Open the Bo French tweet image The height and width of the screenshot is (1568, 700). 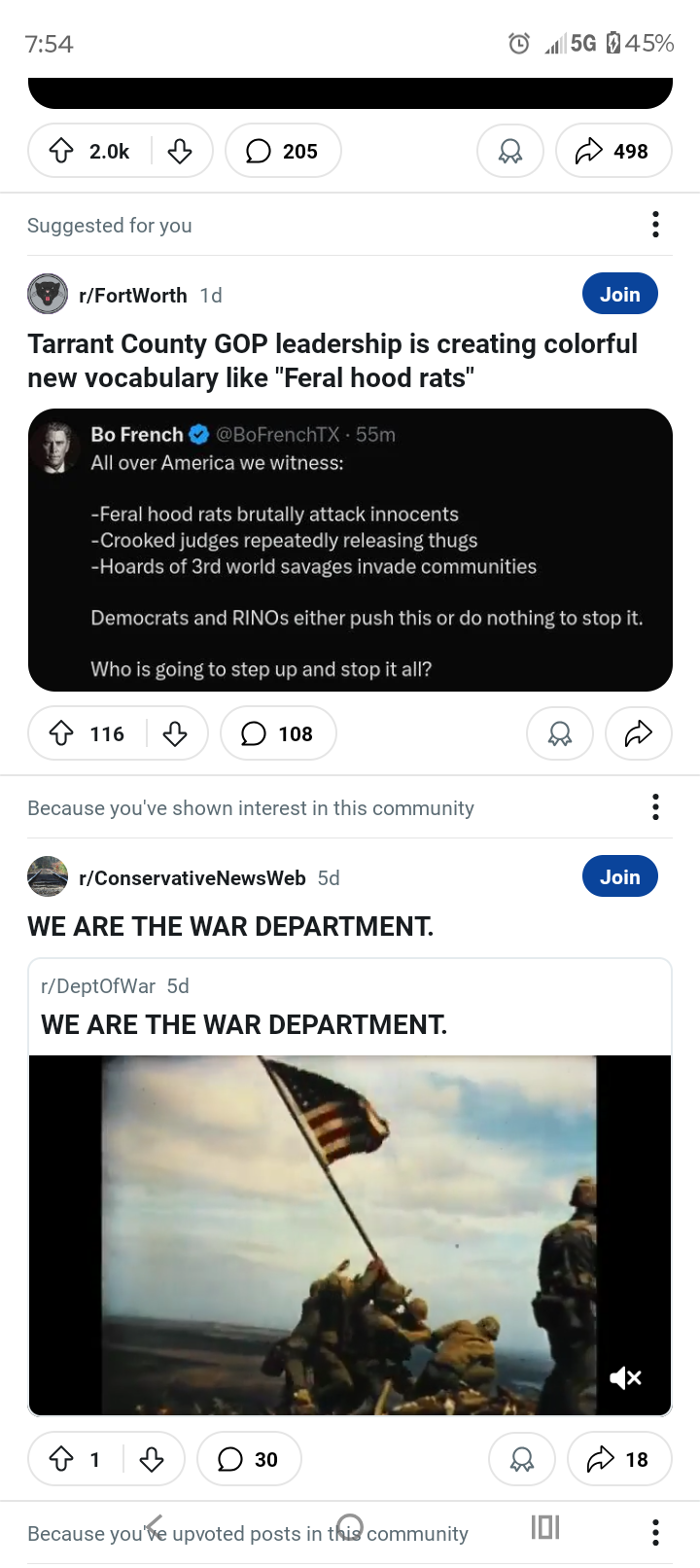coord(350,551)
